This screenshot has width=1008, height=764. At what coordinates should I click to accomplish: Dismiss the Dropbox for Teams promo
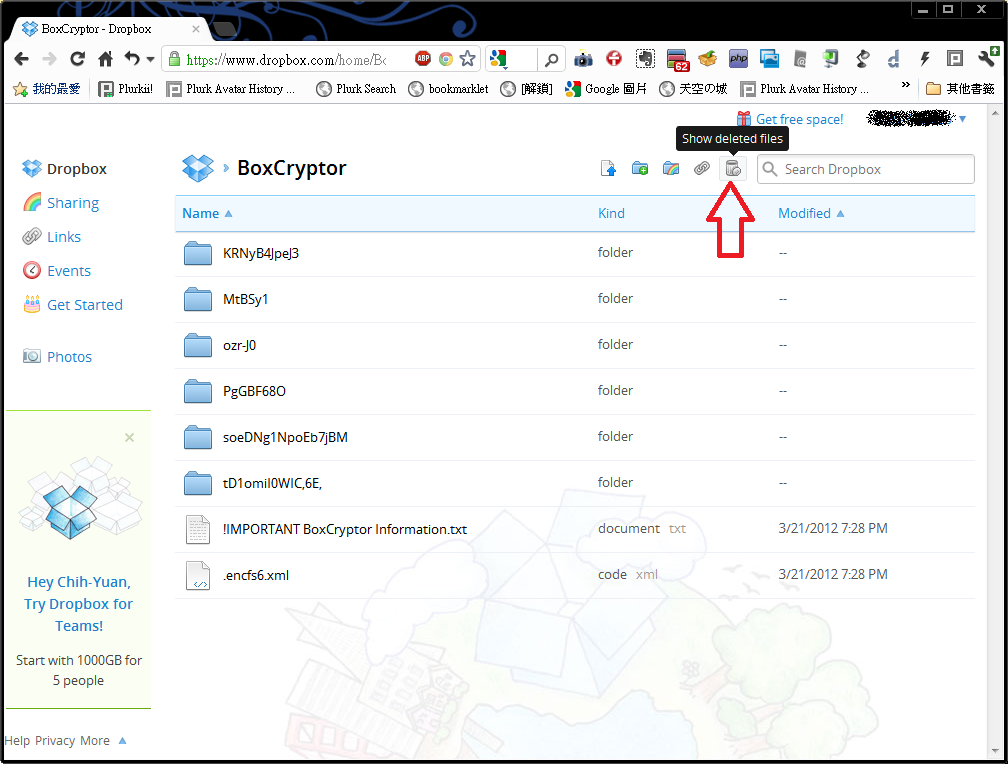(129, 438)
